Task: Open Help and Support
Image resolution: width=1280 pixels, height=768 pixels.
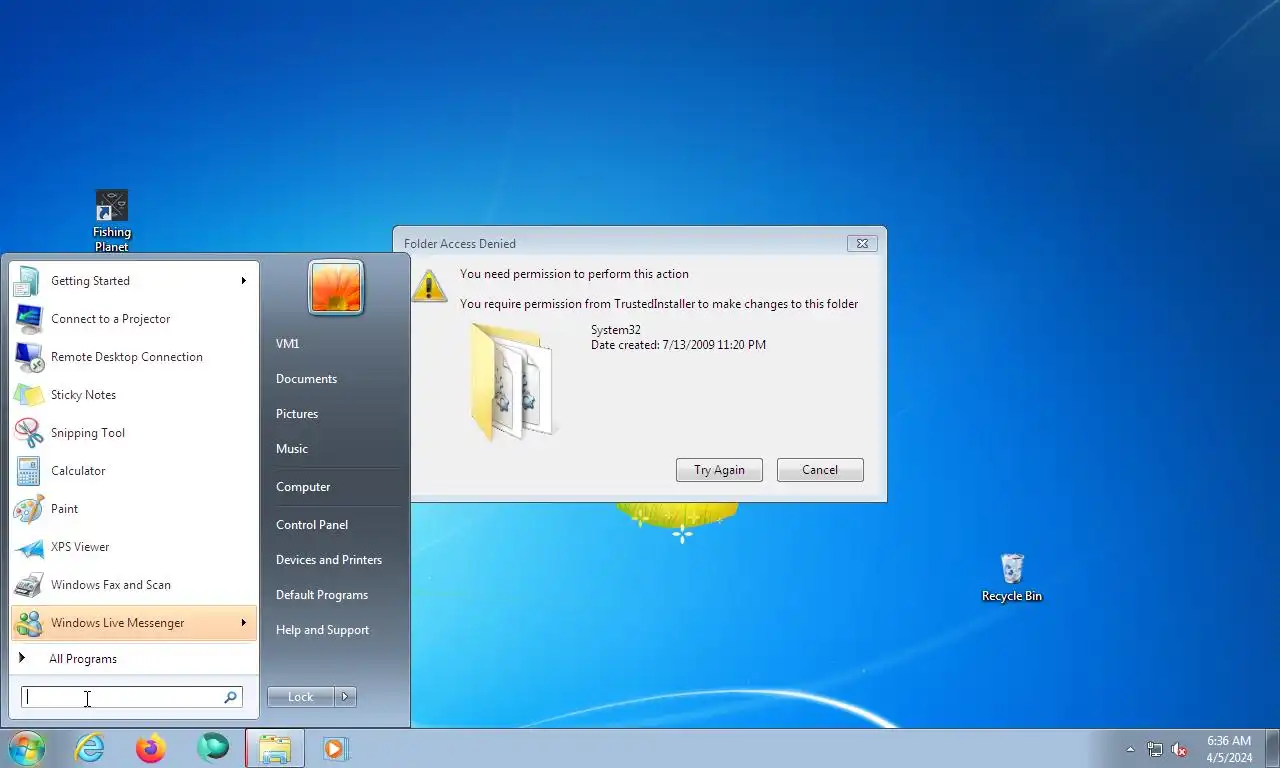Action: [x=322, y=630]
